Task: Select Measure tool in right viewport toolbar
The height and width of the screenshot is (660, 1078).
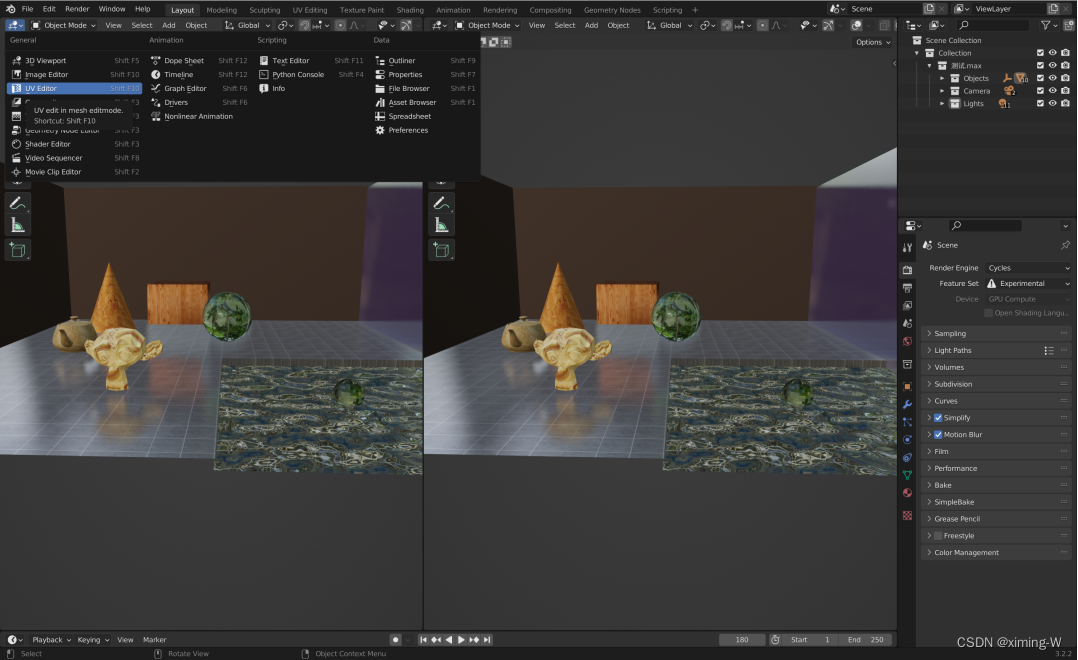Action: pos(441,225)
